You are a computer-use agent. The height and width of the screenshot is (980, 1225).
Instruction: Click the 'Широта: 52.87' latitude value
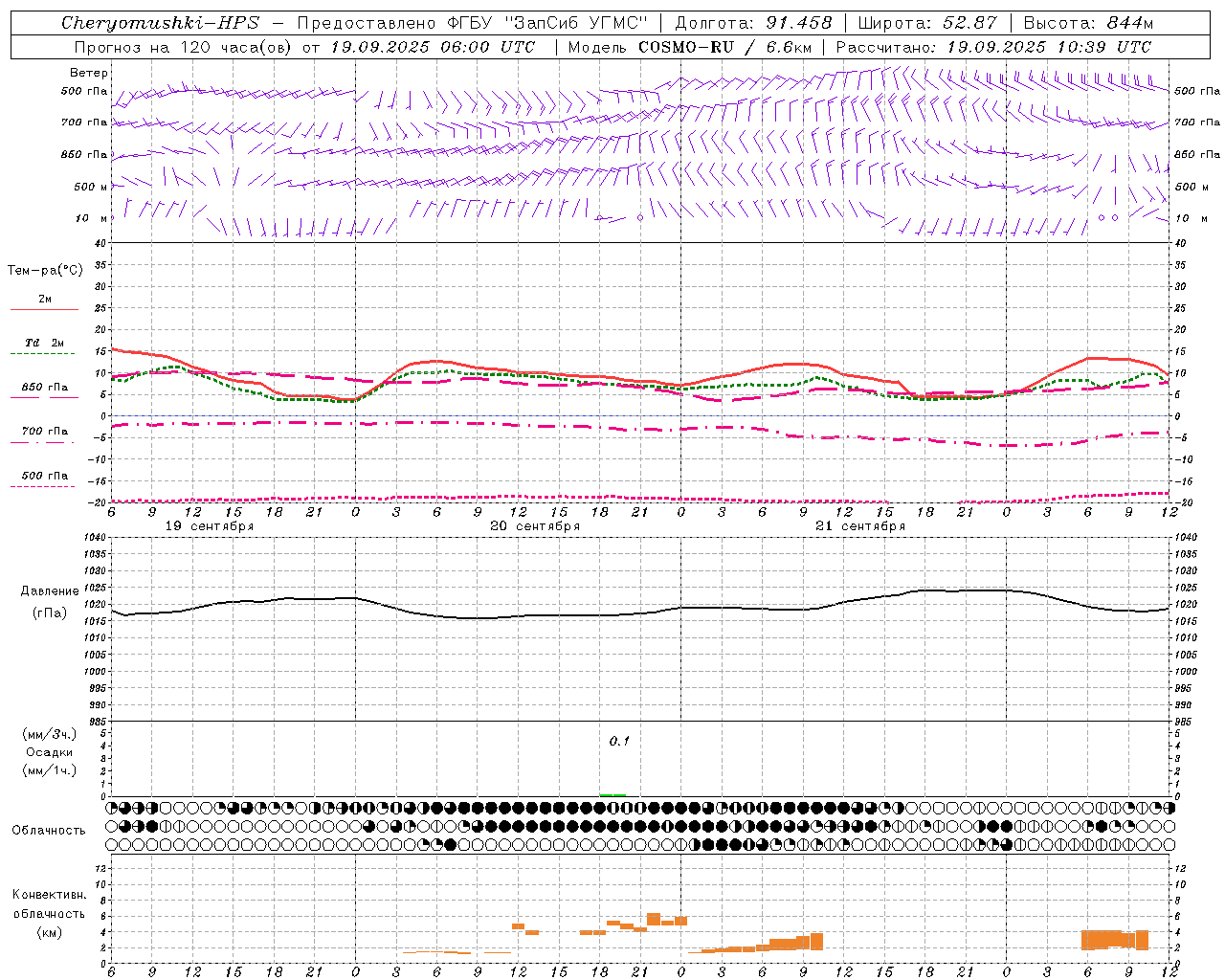(927, 23)
